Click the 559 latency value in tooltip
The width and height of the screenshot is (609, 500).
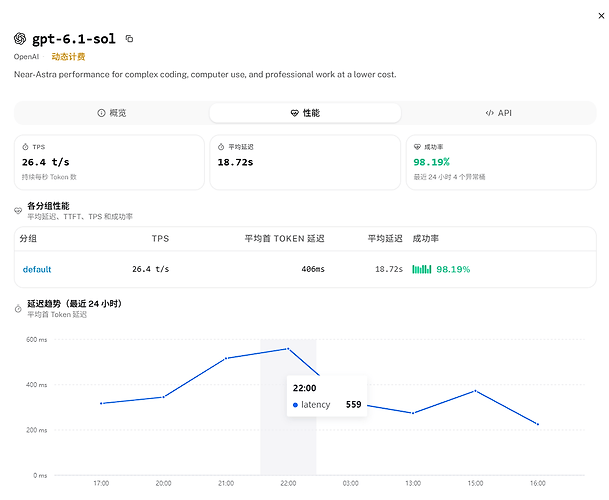click(x=353, y=404)
